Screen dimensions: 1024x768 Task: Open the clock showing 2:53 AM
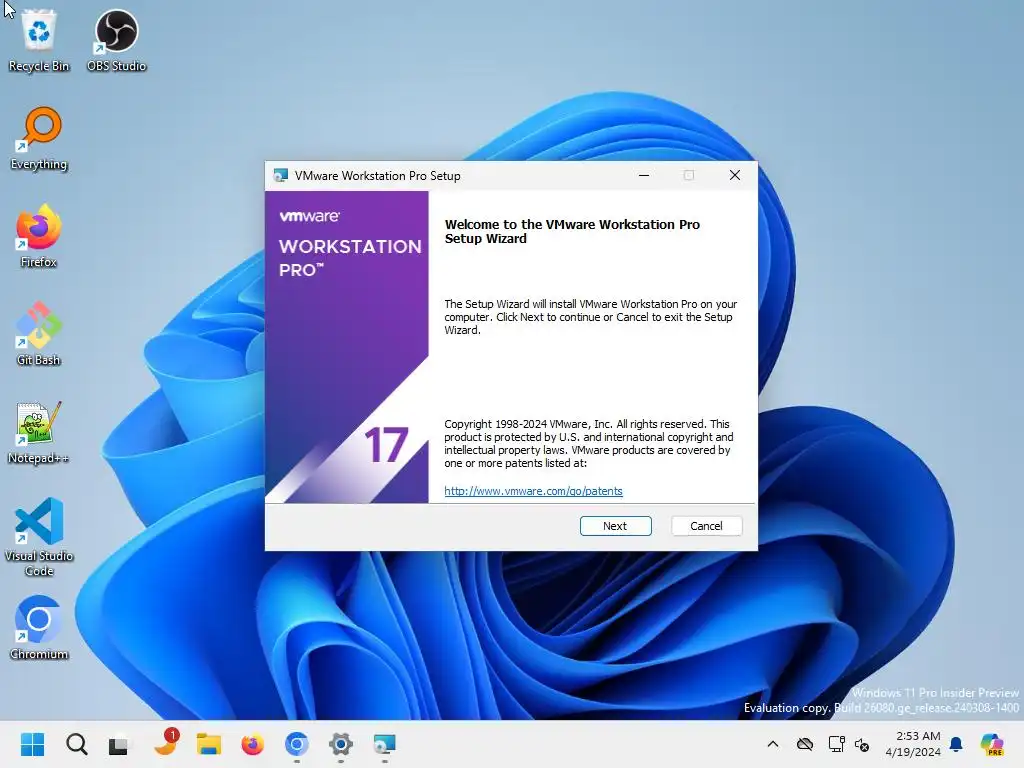pos(913,744)
